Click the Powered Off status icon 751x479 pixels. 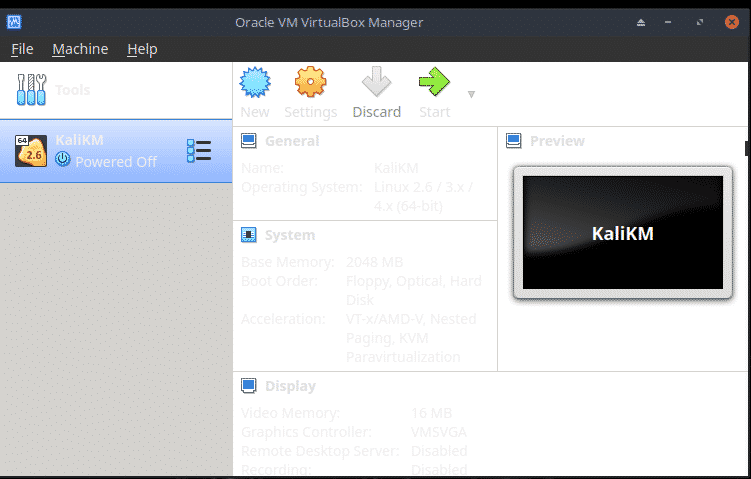click(63, 159)
